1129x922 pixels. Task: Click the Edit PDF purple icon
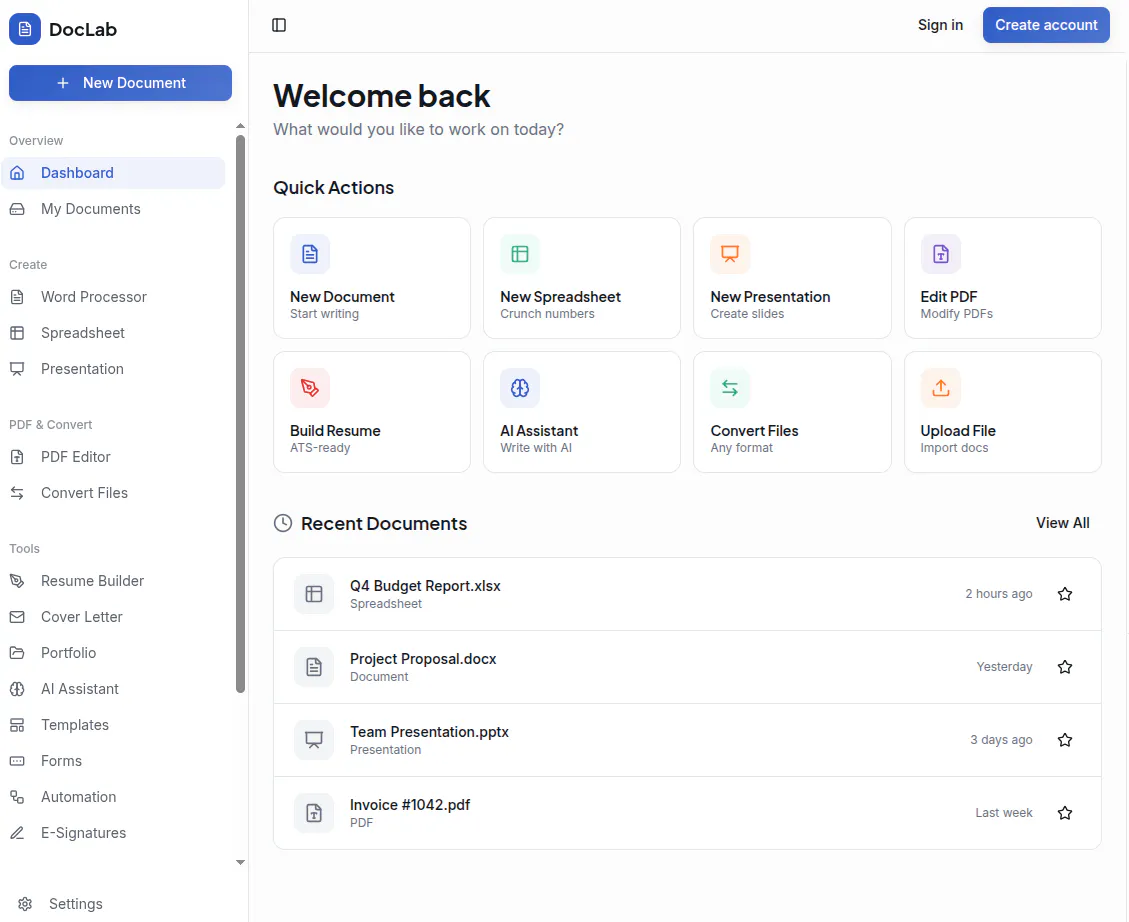(940, 254)
